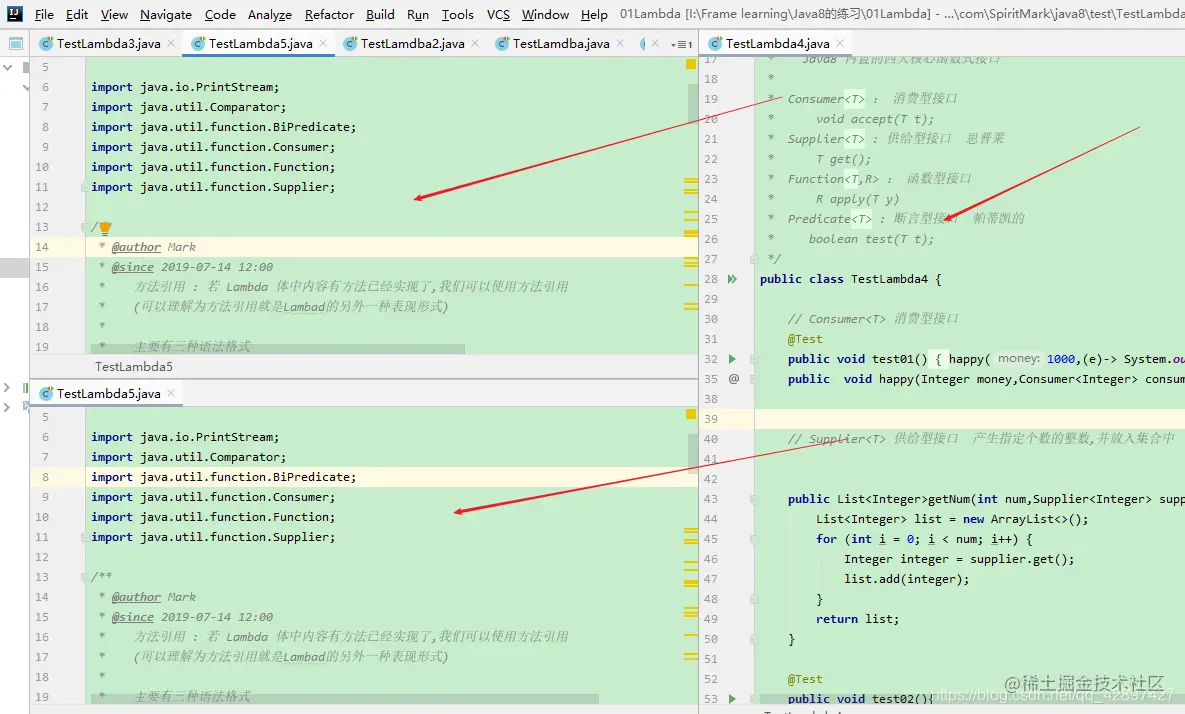This screenshot has height=714, width=1185.
Task: Click the intention lightbulb on line 13
Action: [x=105, y=227]
